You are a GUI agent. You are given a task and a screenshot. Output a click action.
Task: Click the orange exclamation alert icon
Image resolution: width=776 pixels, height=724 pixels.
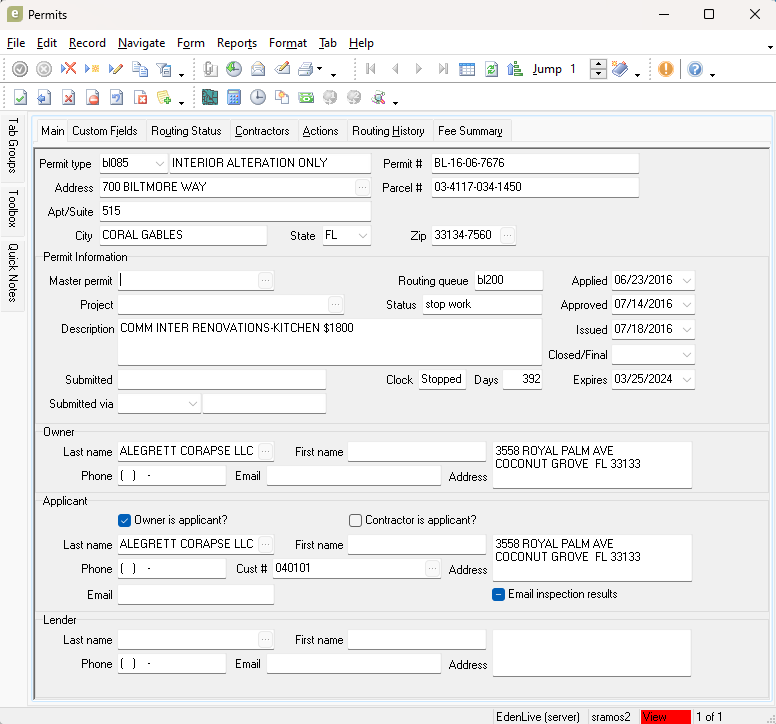(666, 69)
